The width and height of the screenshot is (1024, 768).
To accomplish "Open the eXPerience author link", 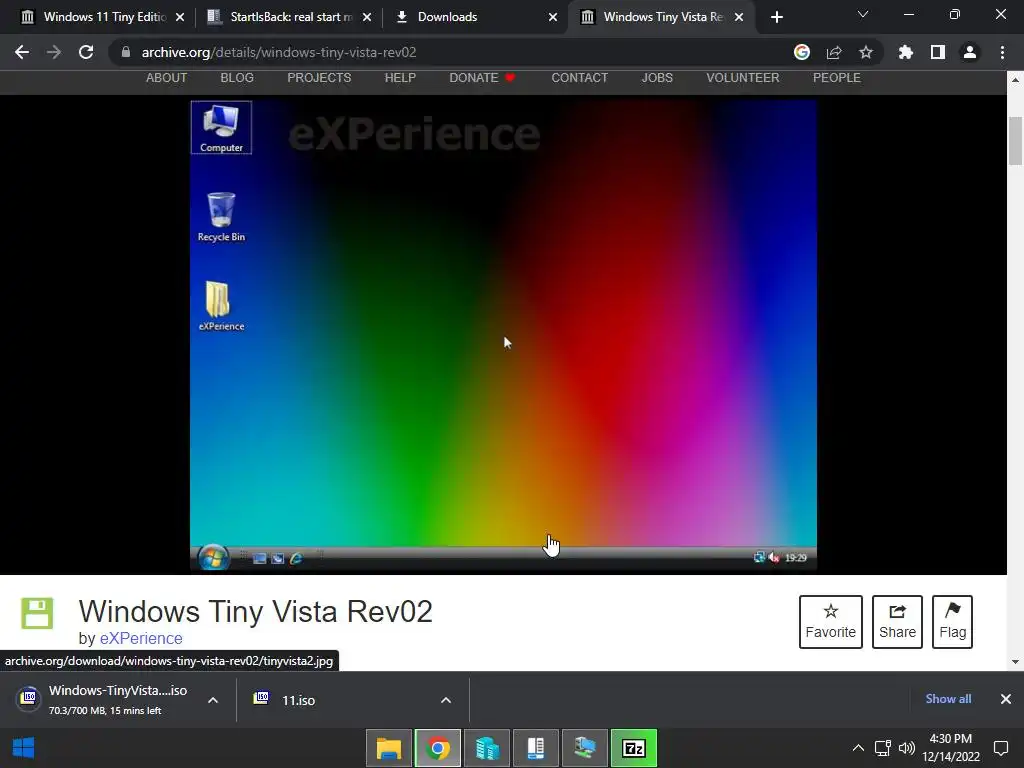I will point(141,638).
